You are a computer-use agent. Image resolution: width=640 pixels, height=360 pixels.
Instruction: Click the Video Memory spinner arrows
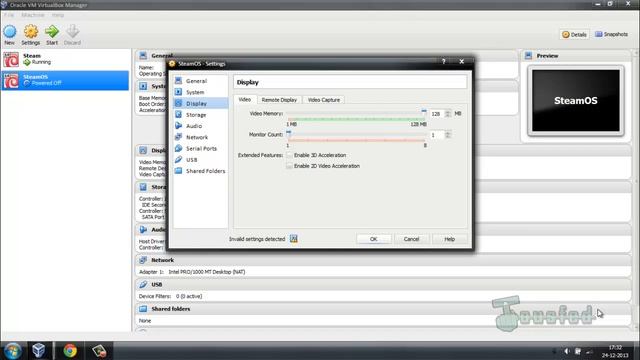click(448, 114)
